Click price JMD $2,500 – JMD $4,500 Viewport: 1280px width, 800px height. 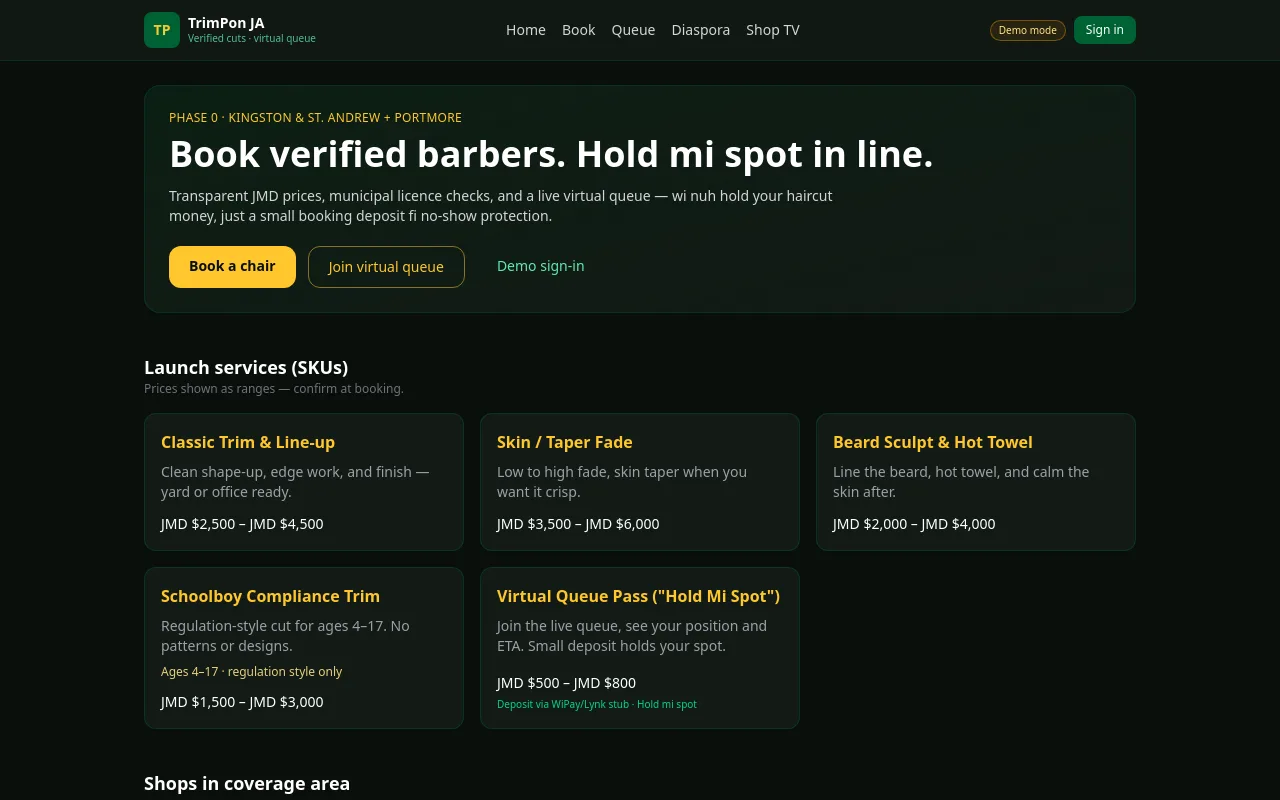tap(242, 524)
